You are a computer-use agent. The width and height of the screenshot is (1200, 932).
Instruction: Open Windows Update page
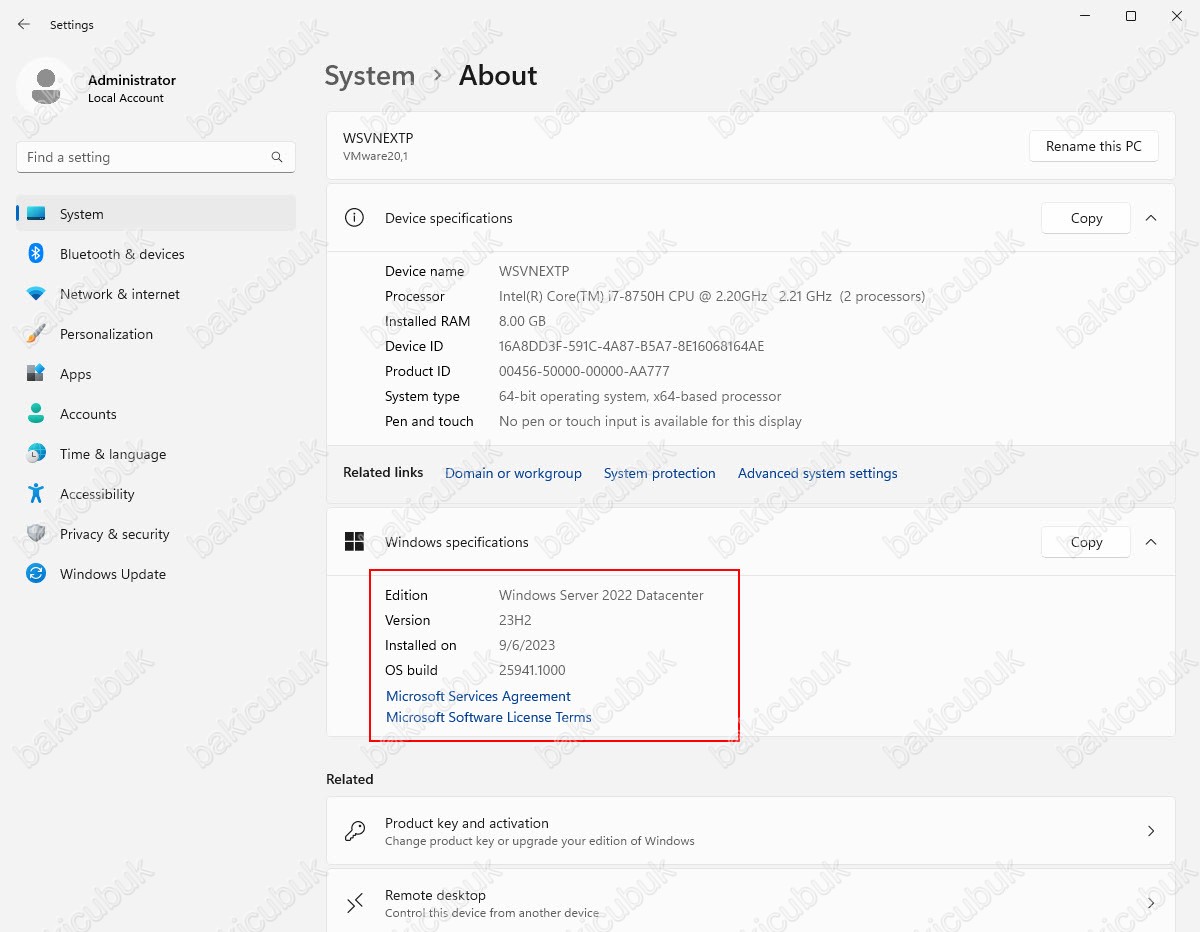pos(156,574)
